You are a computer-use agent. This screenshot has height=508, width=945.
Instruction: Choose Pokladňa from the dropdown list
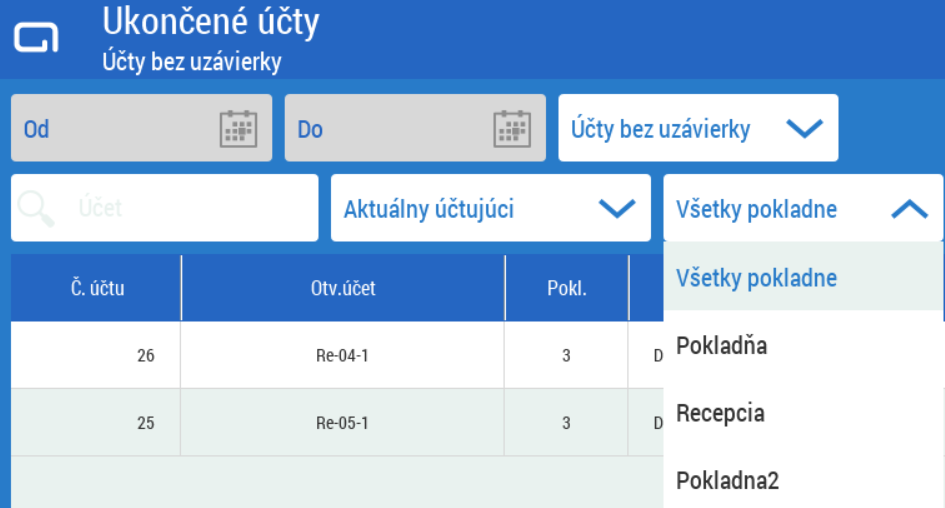click(721, 346)
